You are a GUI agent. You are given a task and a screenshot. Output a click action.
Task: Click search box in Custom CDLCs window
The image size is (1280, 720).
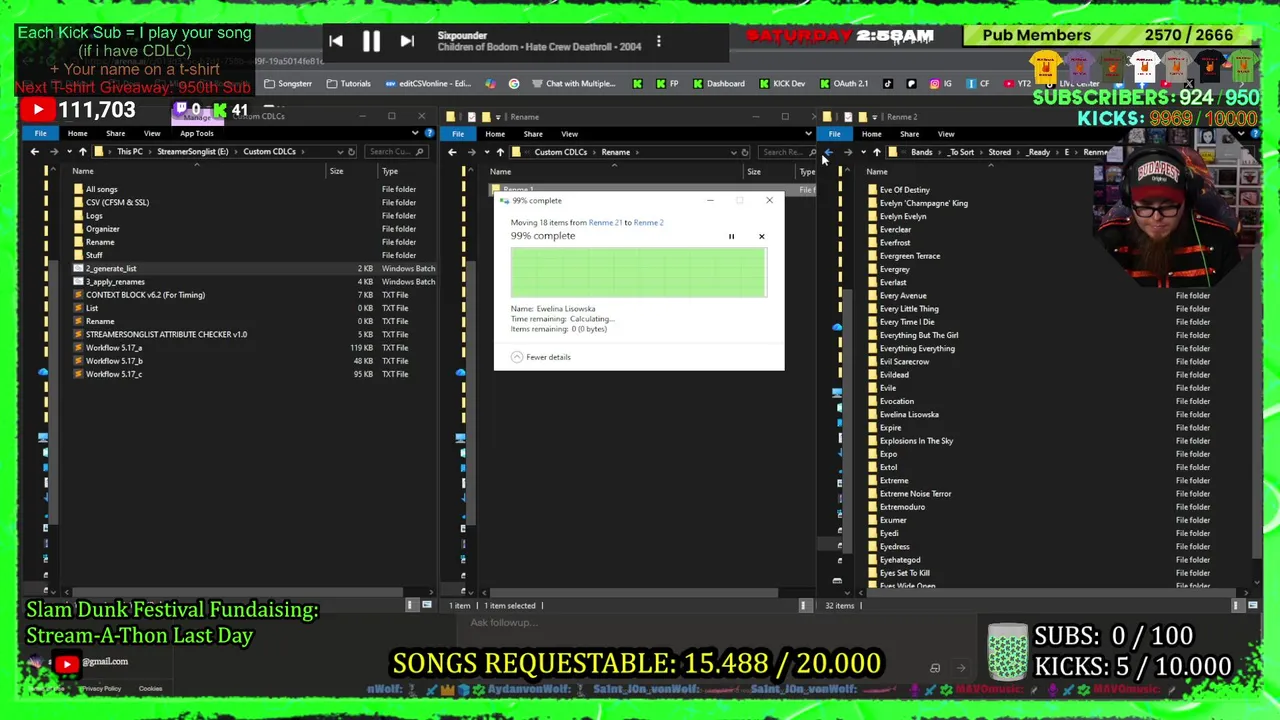[x=396, y=152]
